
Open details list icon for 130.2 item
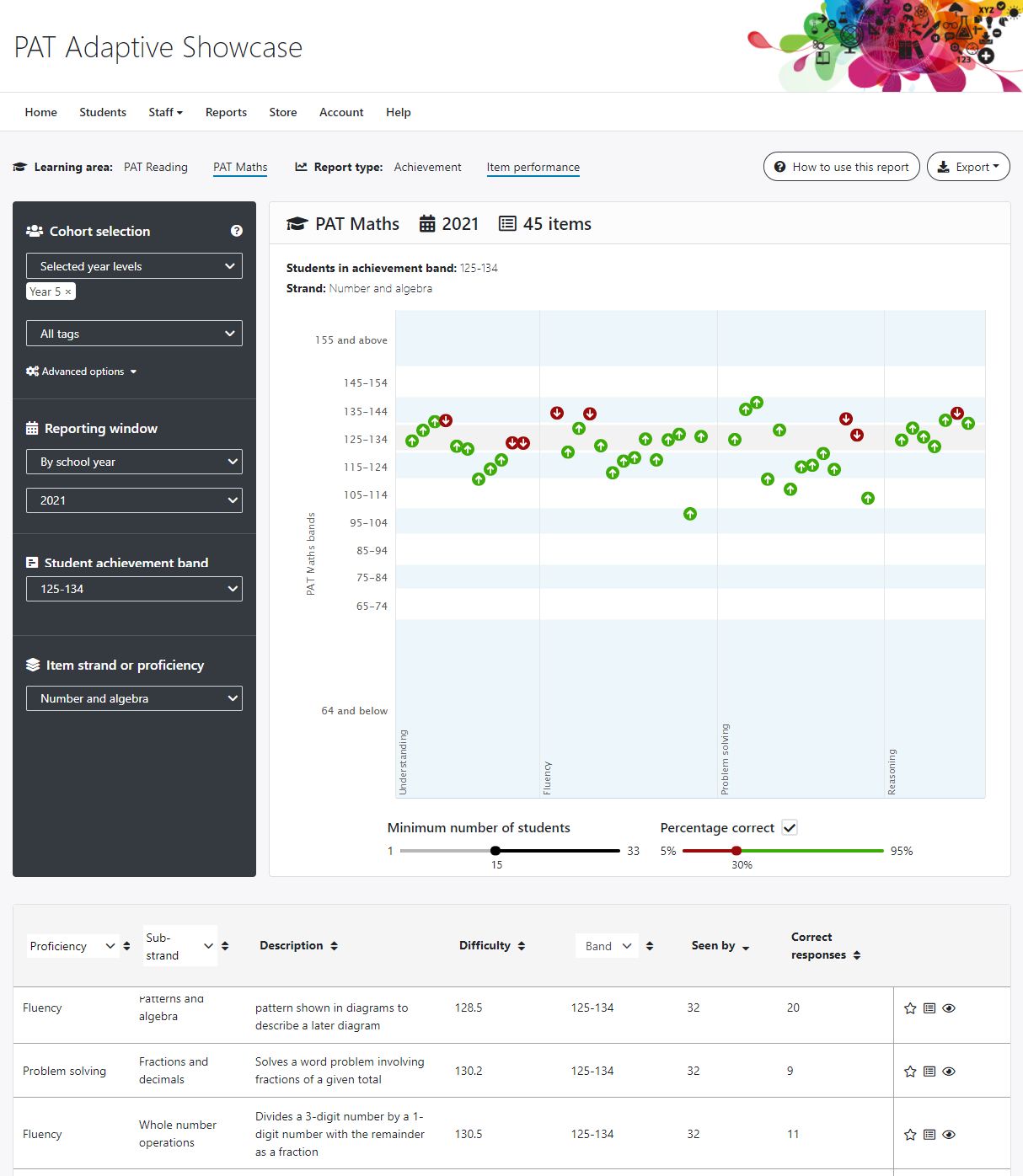pos(929,1072)
